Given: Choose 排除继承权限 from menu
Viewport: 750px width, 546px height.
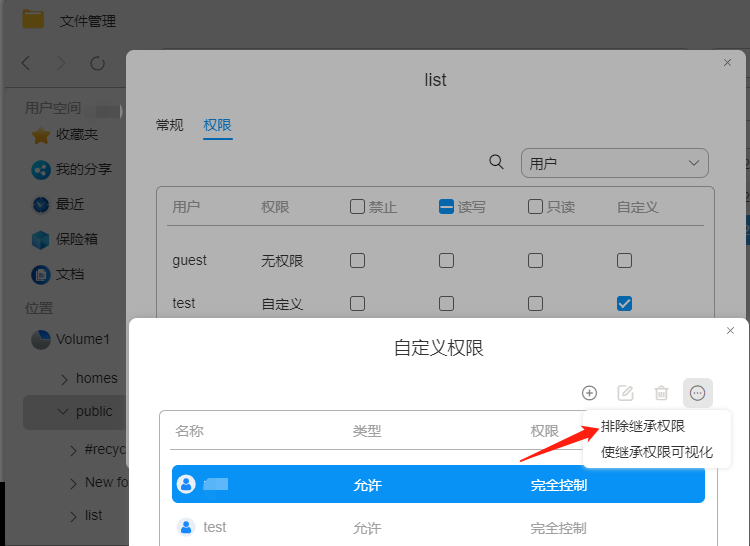Looking at the screenshot, I should click(643, 426).
